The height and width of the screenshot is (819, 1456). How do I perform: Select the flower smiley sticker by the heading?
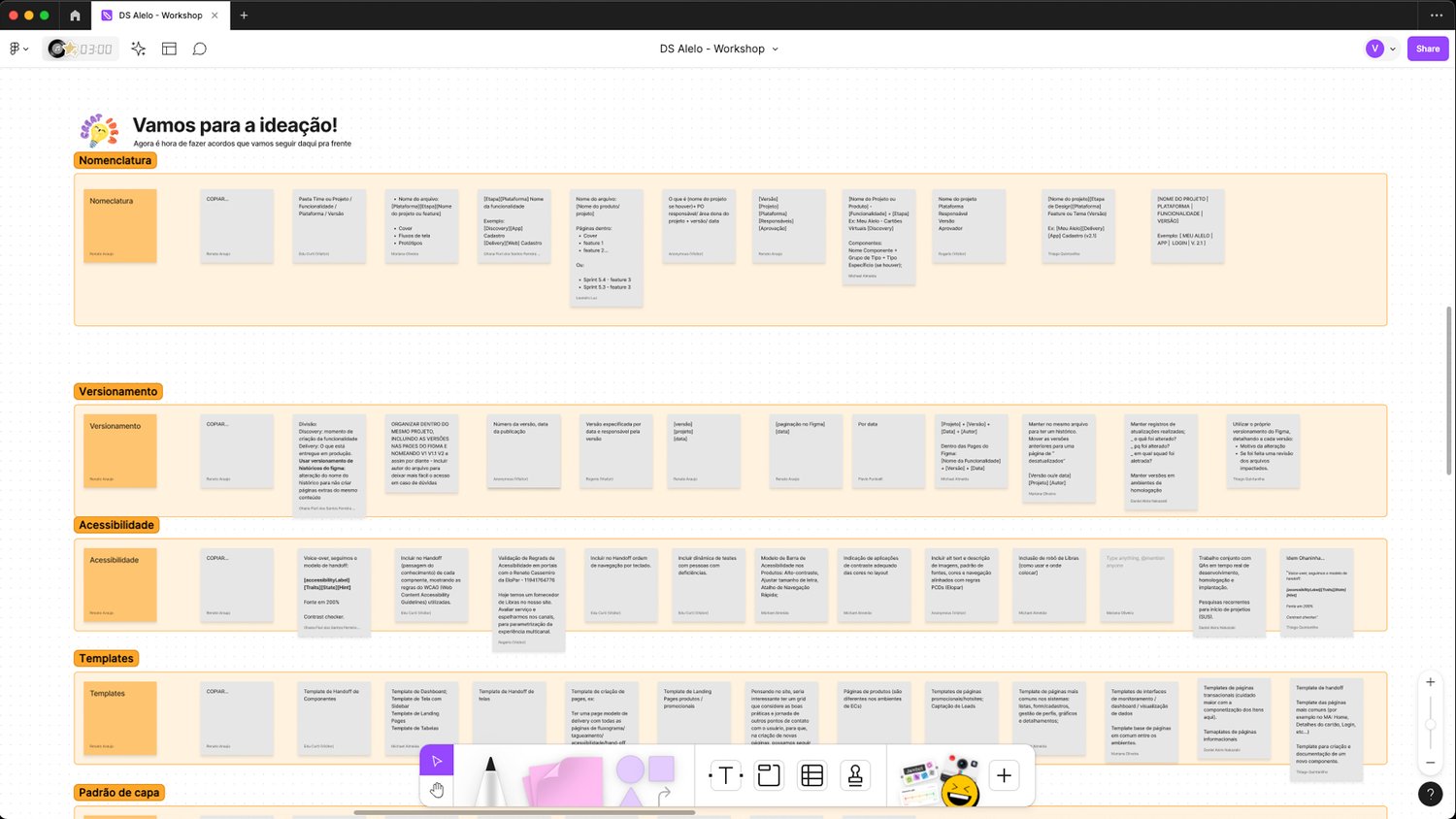[99, 130]
